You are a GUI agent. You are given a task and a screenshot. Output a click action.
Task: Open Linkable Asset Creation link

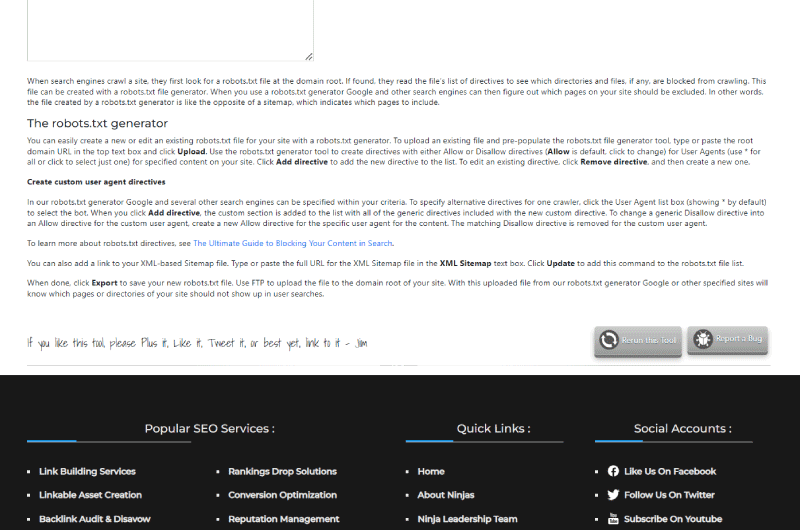(x=90, y=495)
